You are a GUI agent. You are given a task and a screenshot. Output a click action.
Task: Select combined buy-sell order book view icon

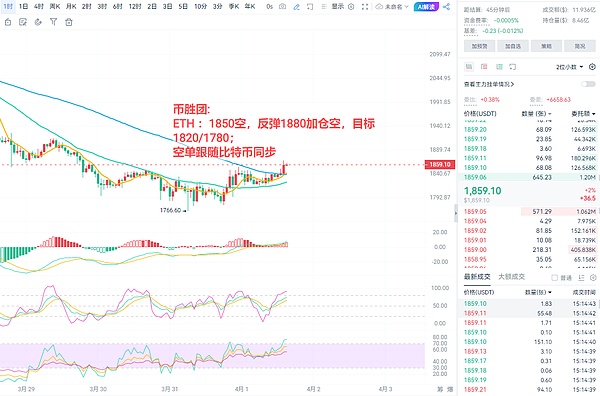point(469,67)
